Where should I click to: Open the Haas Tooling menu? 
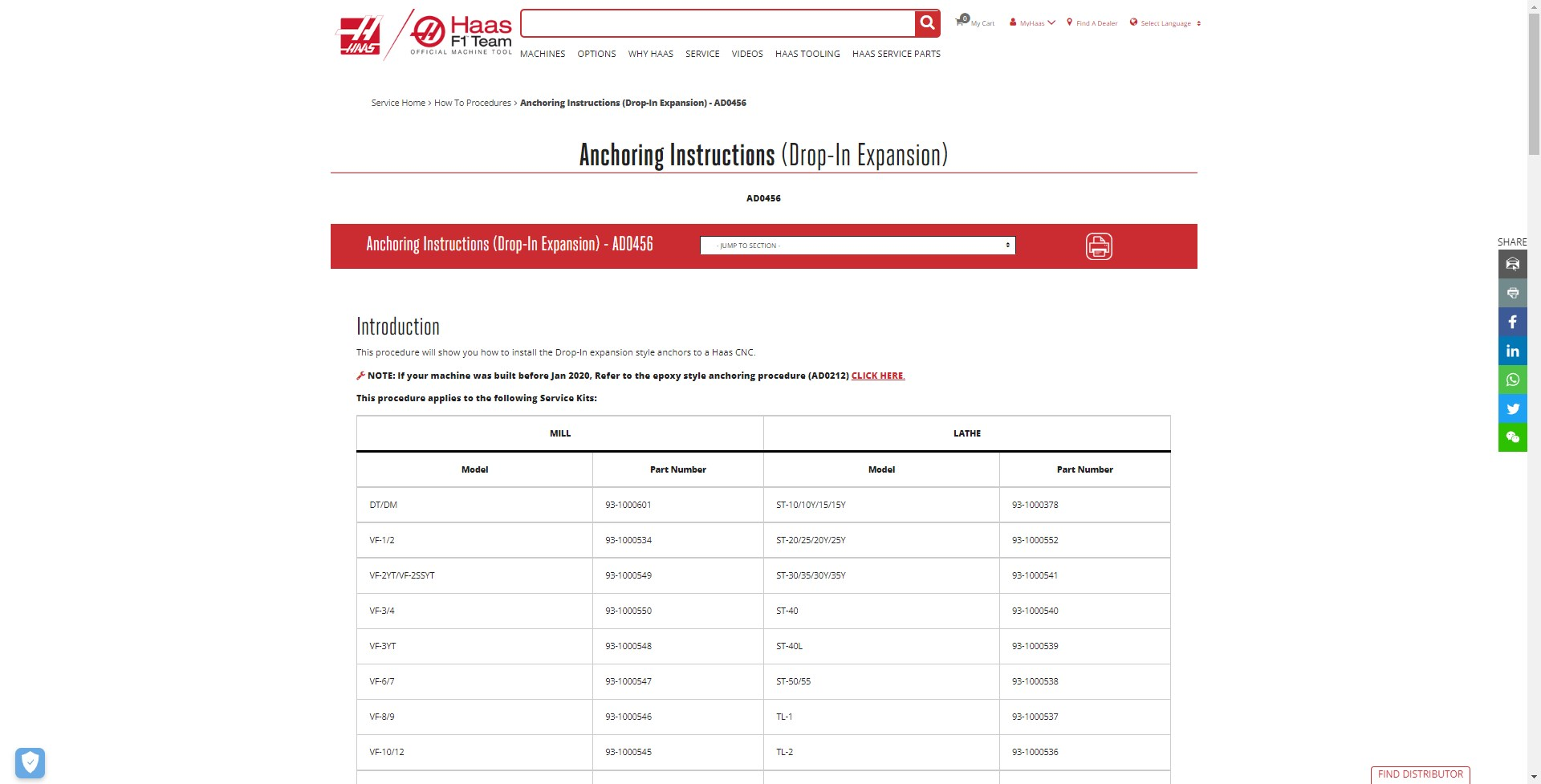click(x=807, y=54)
